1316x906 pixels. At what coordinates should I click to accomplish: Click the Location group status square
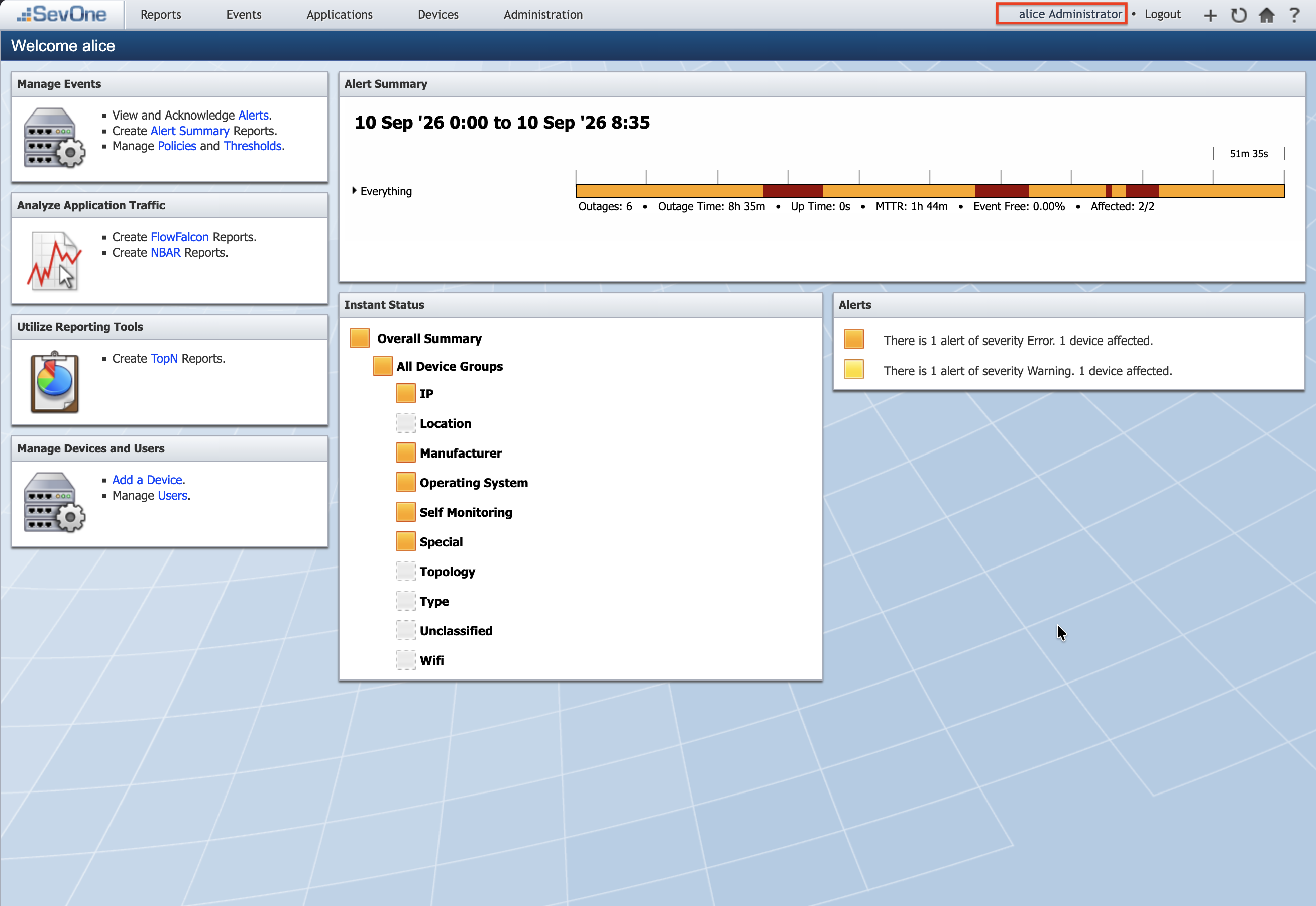pos(405,423)
